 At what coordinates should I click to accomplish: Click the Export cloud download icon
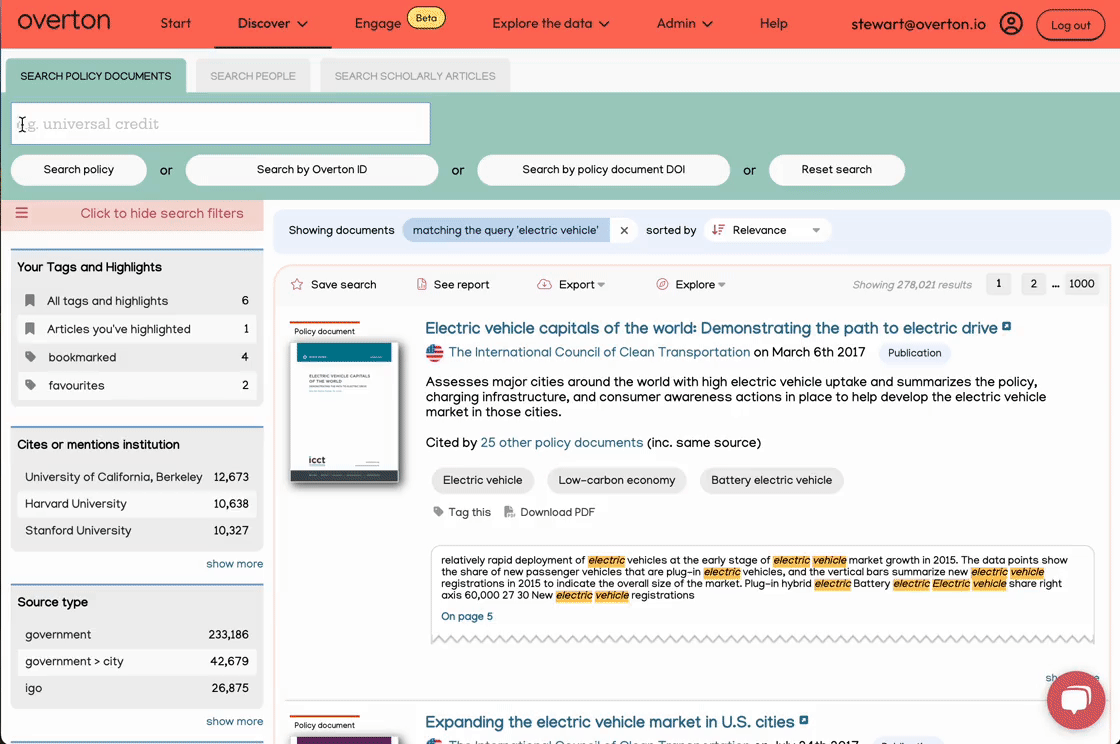(x=544, y=285)
